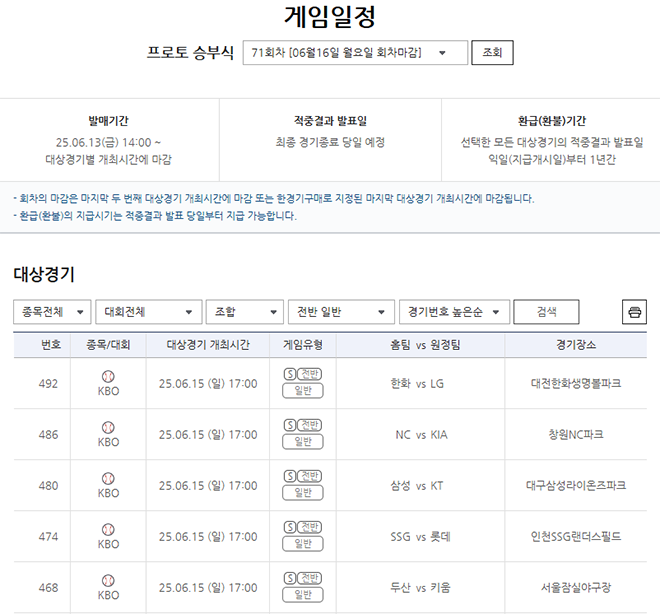Click the SSG vs 롯데 matchup

coord(420,537)
